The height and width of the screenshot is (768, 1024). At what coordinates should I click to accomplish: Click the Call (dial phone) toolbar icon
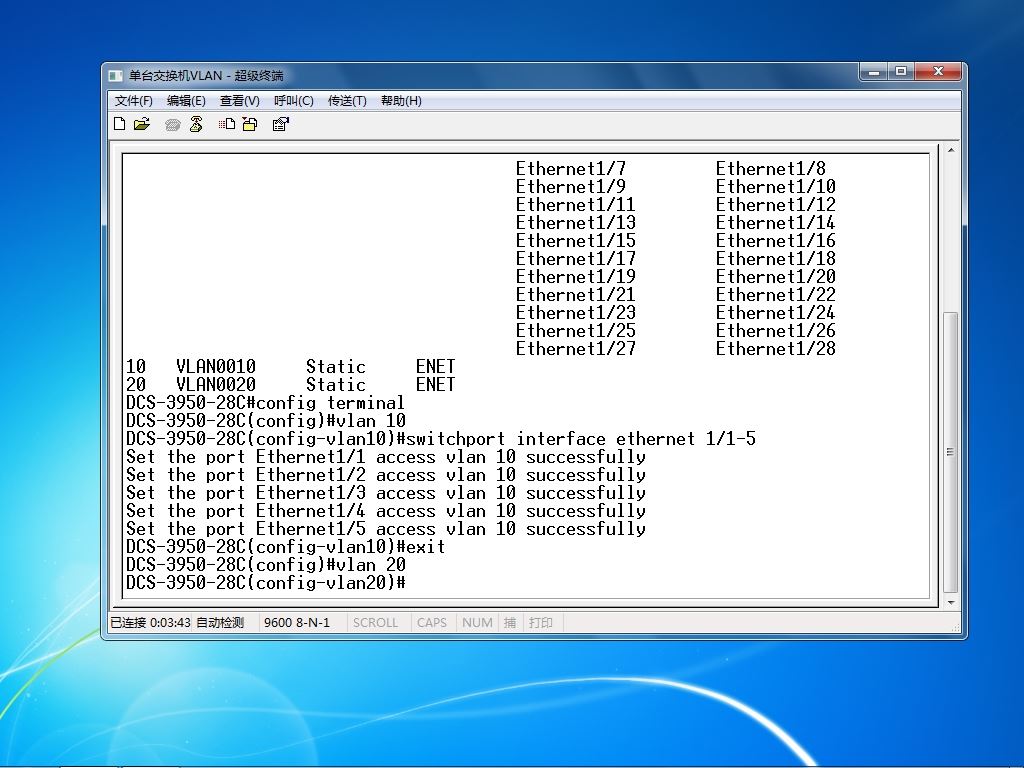pyautogui.click(x=172, y=125)
